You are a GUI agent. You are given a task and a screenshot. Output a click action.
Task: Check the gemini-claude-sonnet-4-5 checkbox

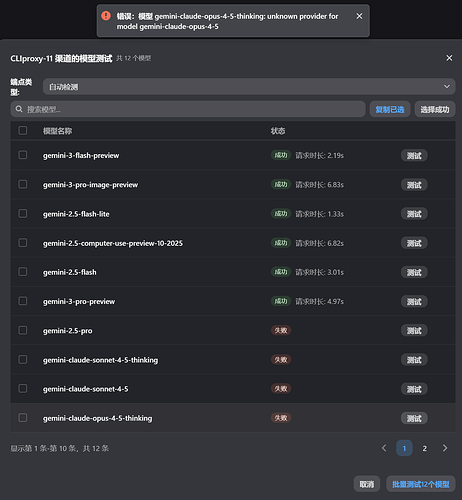23,388
